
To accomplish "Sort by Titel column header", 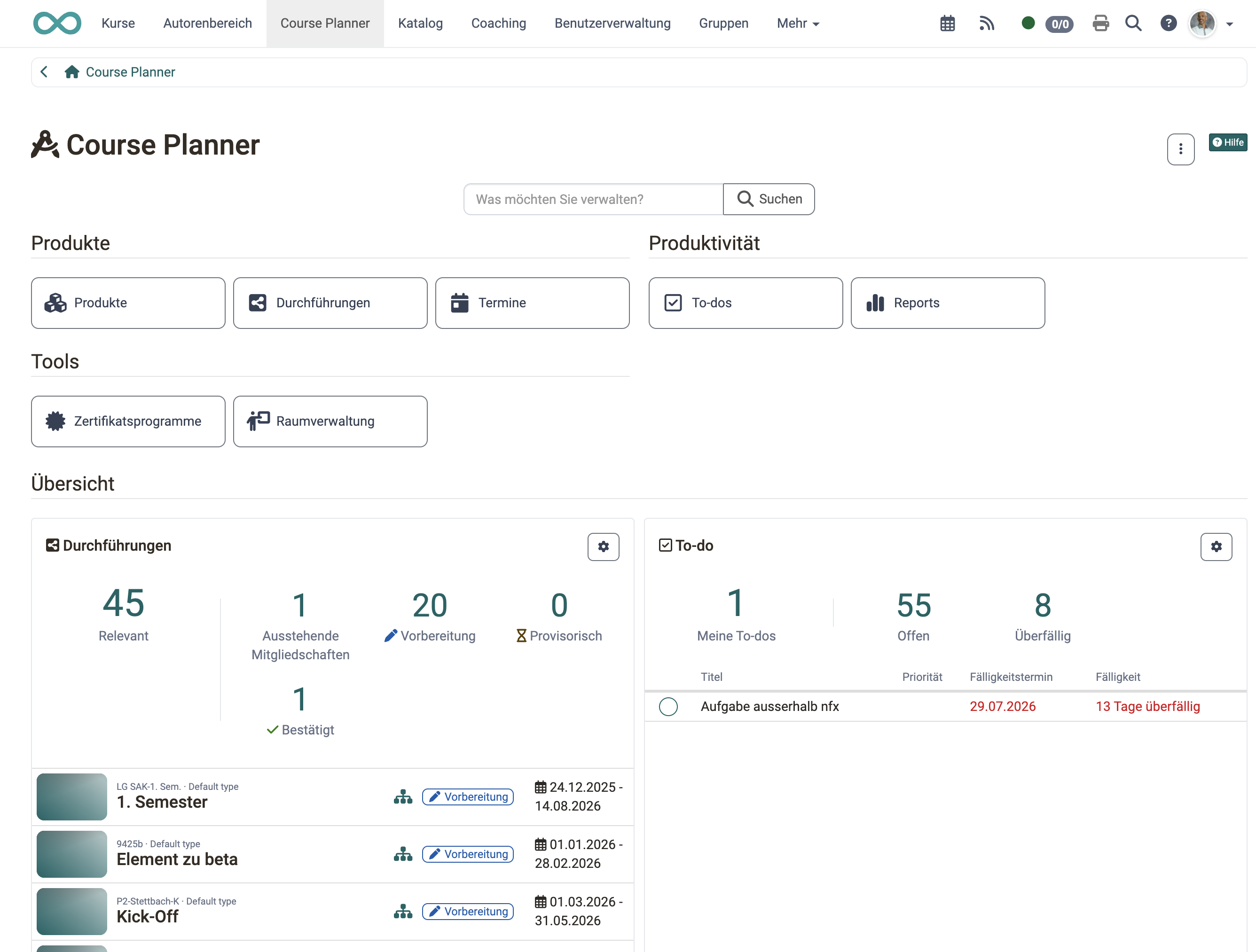I will click(712, 677).
